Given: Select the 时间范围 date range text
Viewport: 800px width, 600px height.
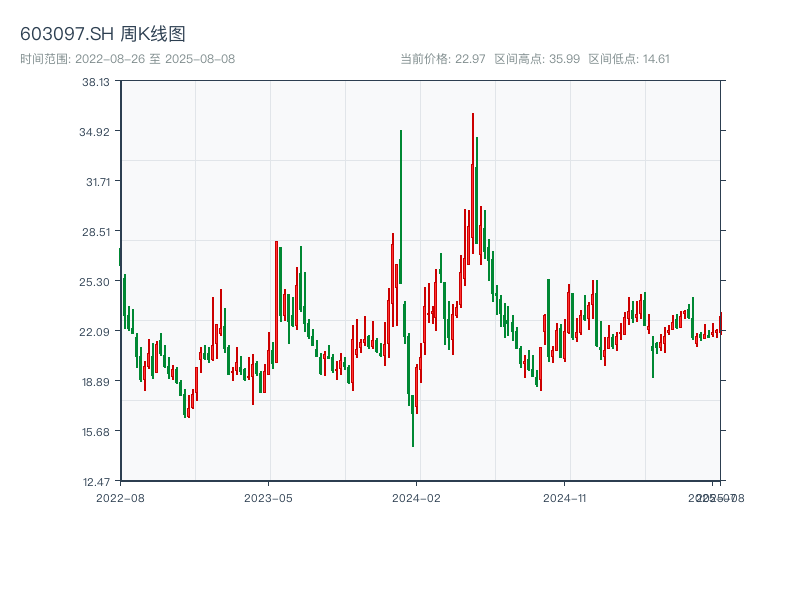Looking at the screenshot, I should [x=128, y=59].
